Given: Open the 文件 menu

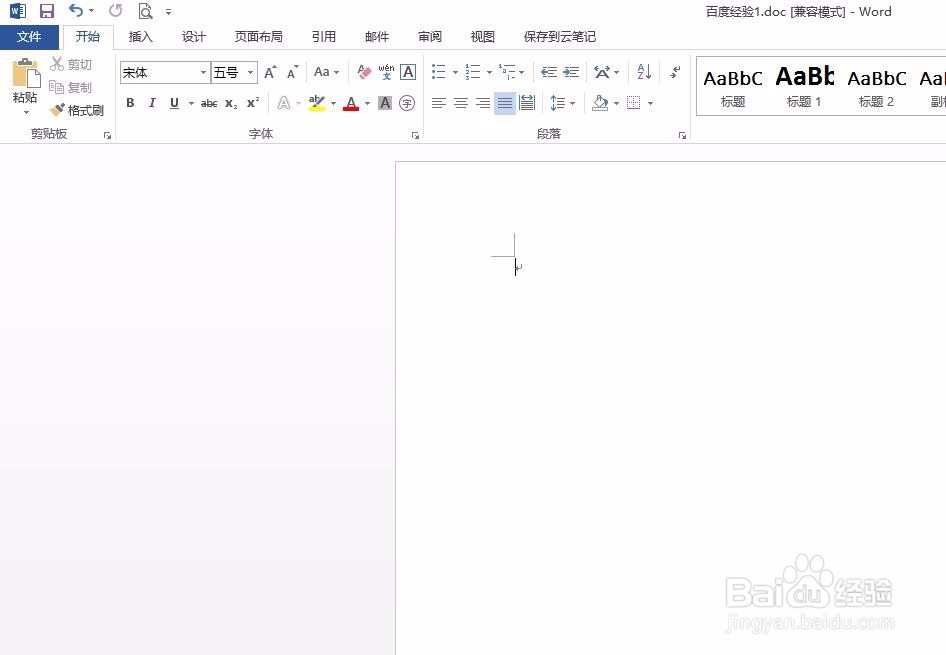Looking at the screenshot, I should click(30, 36).
